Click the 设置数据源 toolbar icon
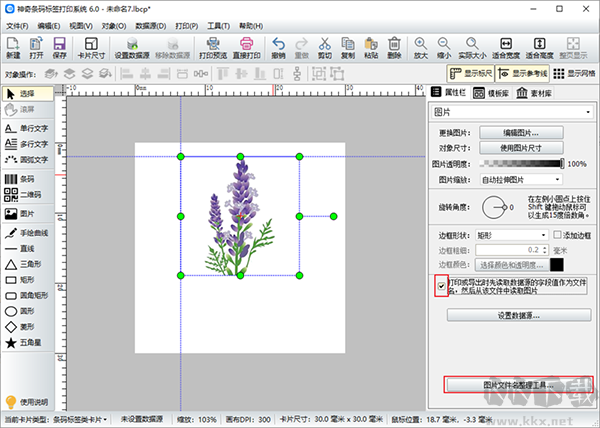Image resolution: width=600 pixels, height=428 pixels. click(132, 48)
